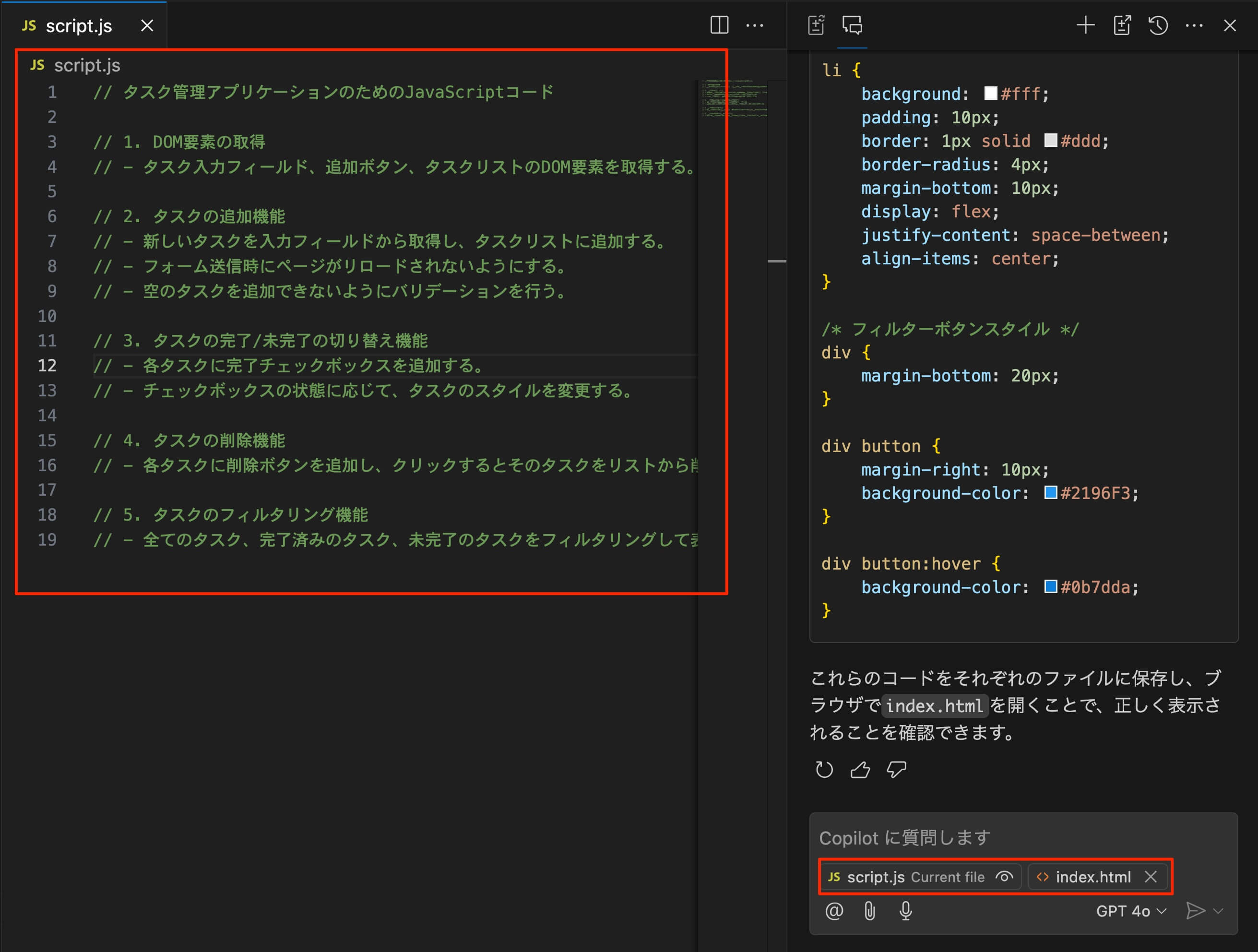Click 'div button:hover {' selector in chat
The image size is (1258, 952).
tap(911, 563)
